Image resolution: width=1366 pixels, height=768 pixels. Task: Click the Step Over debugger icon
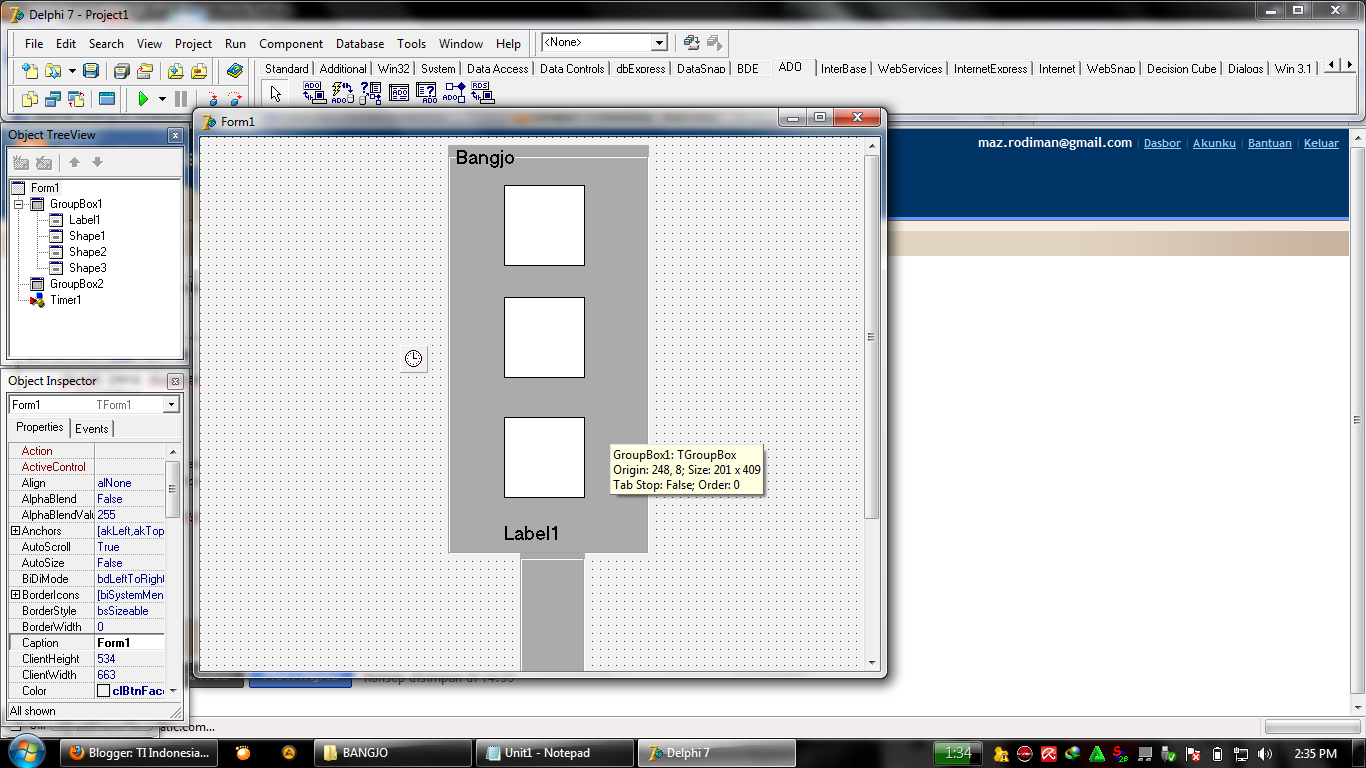click(234, 99)
